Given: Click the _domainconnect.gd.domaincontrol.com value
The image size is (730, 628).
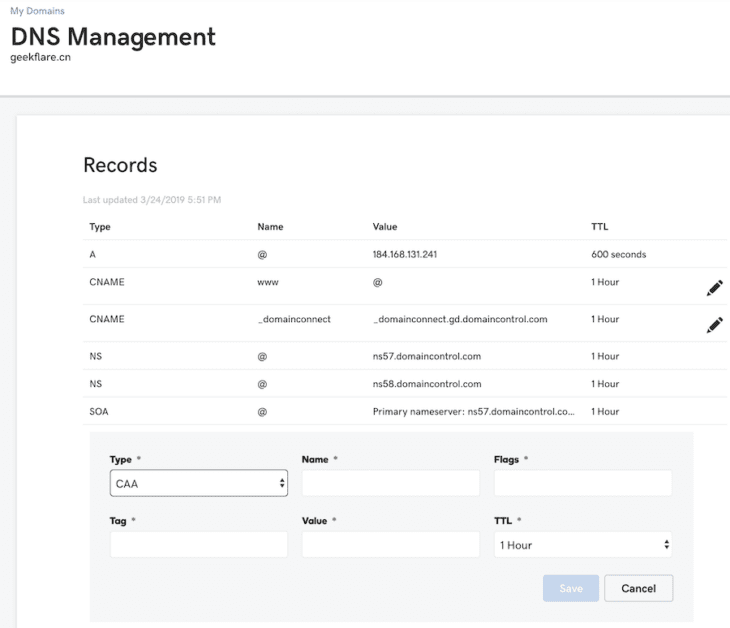Looking at the screenshot, I should coord(459,319).
